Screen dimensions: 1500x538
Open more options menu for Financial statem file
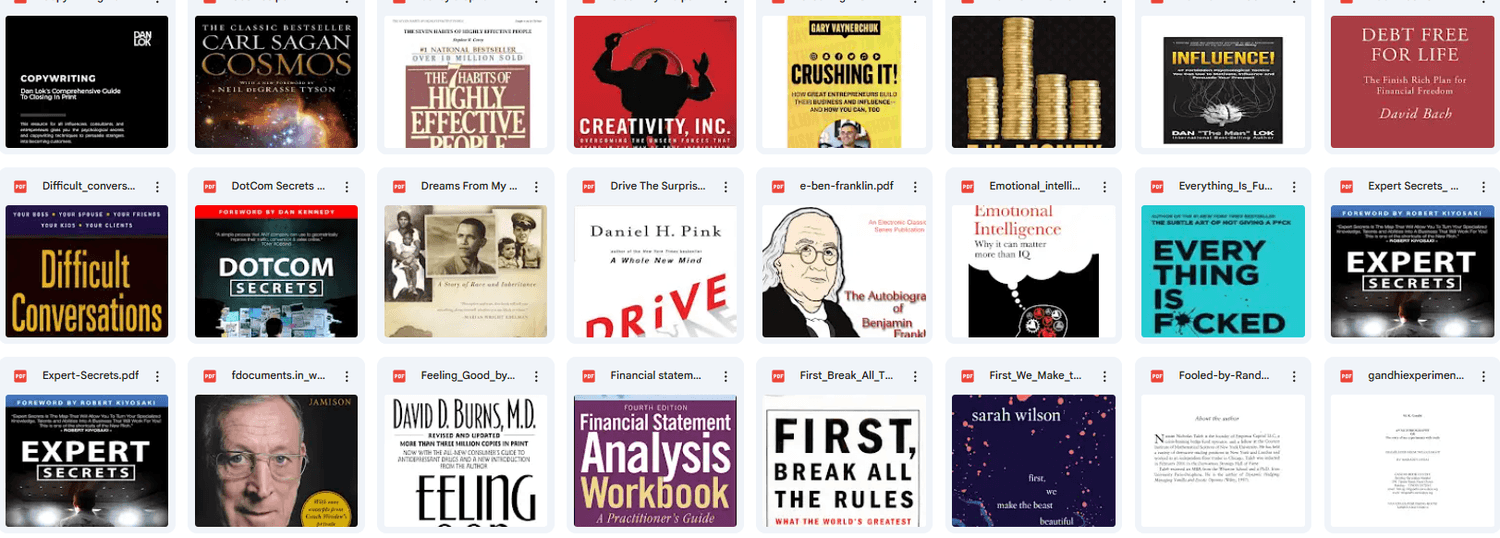point(726,376)
